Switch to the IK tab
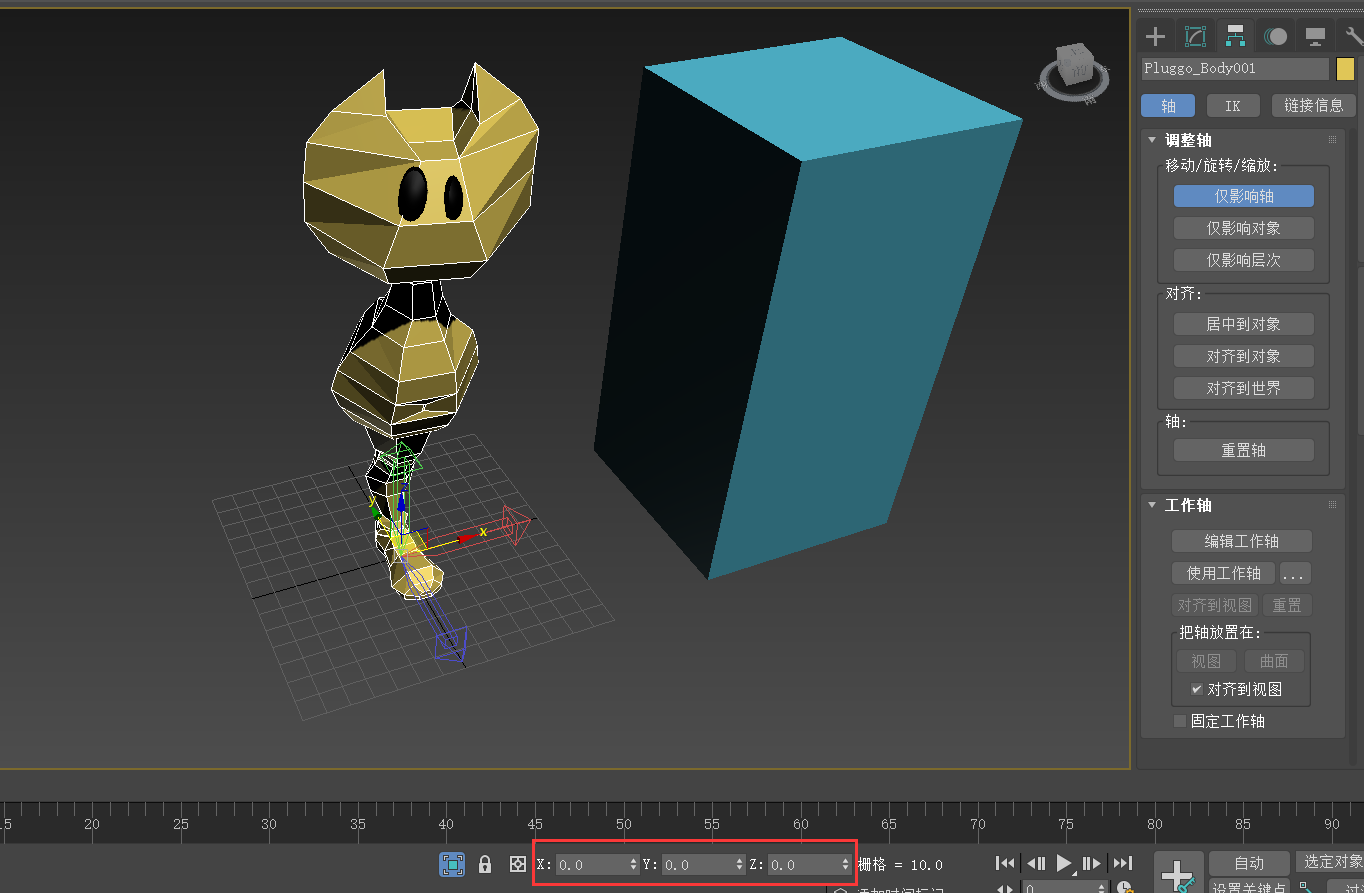This screenshot has width=1364, height=893. click(x=1233, y=105)
